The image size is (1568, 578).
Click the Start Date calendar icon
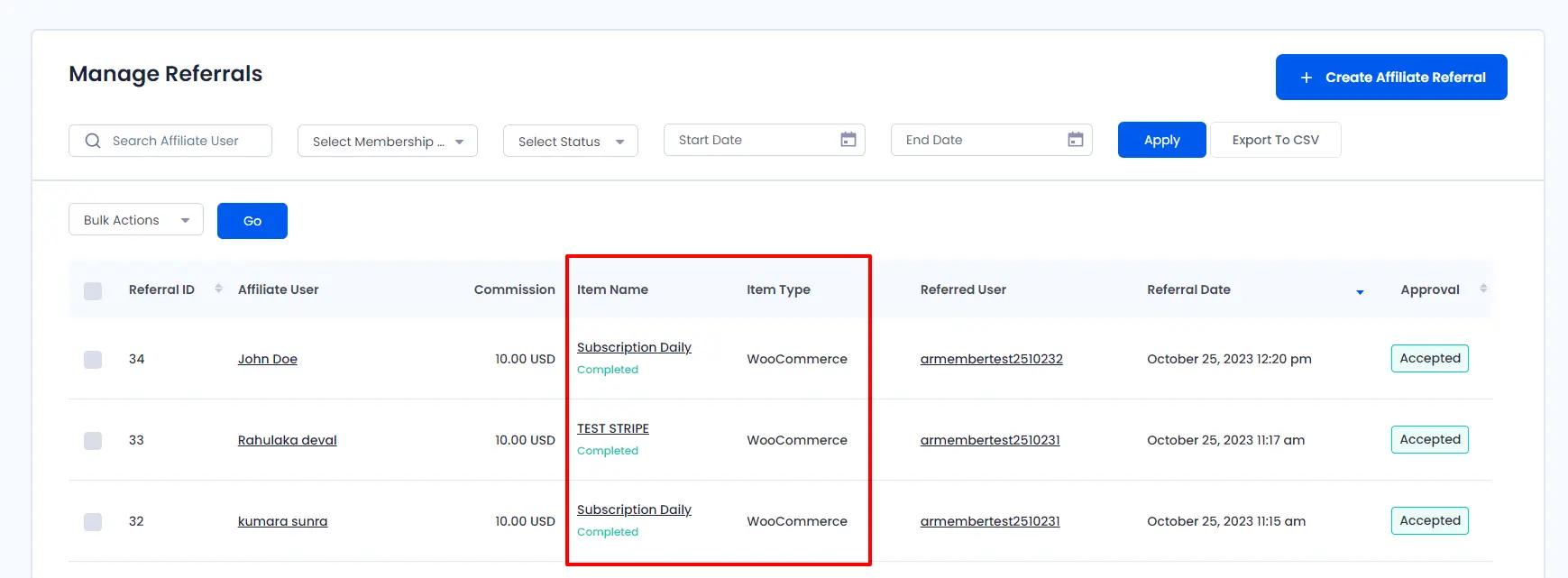point(848,140)
